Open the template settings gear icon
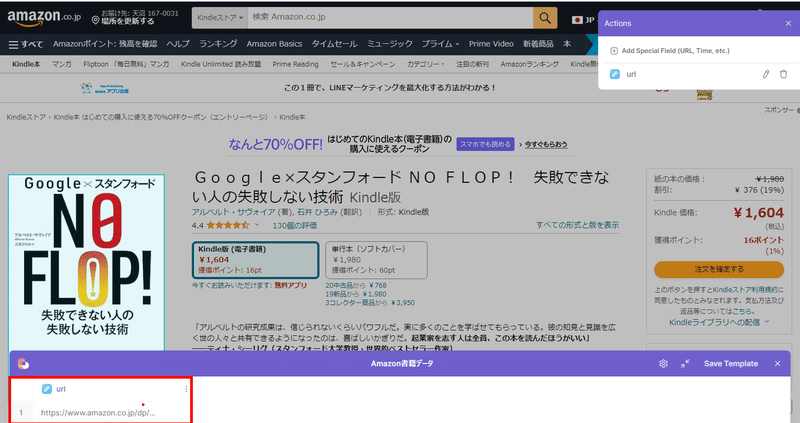 tap(663, 363)
